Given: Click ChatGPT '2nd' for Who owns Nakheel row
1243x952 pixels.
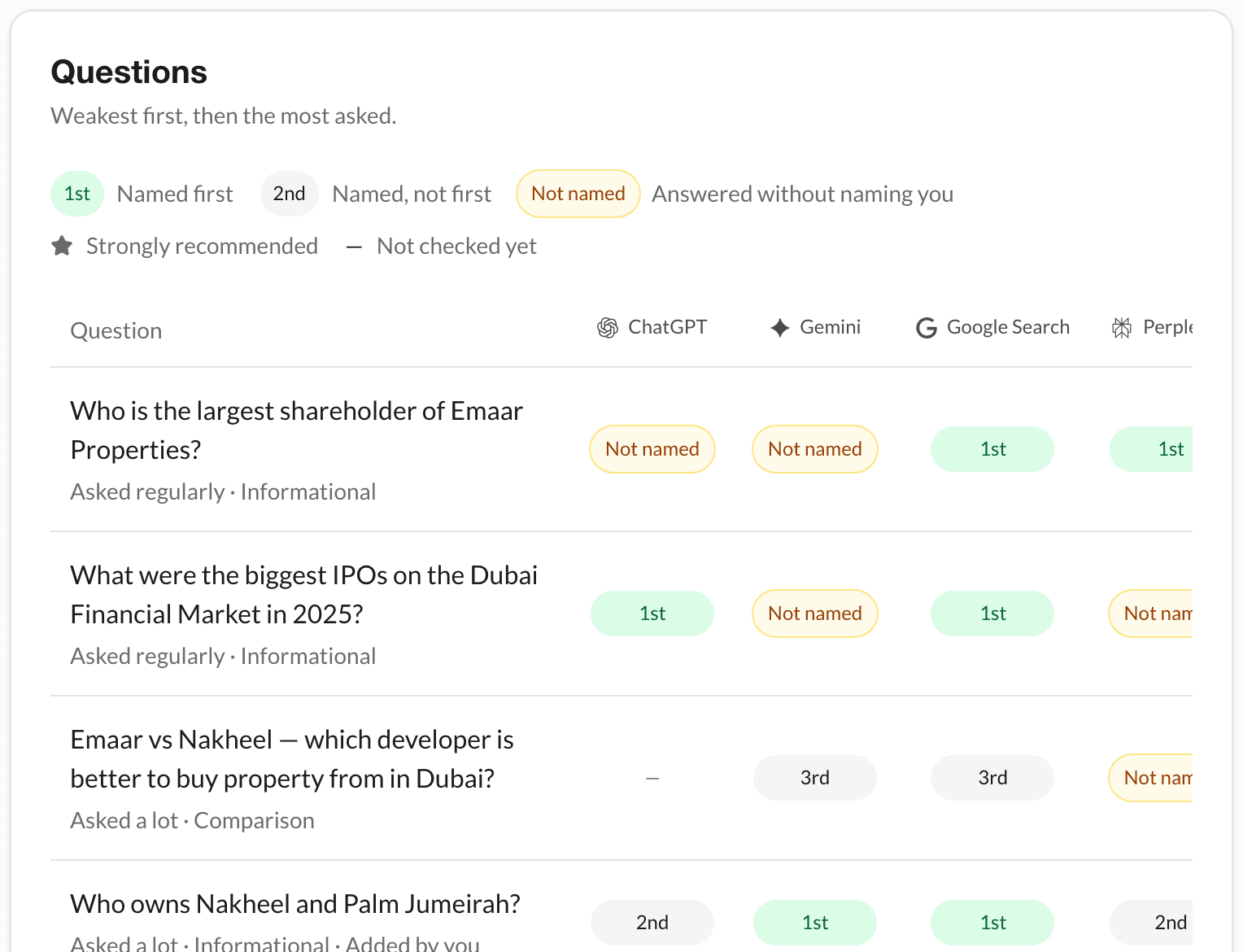Looking at the screenshot, I should coord(652,923).
